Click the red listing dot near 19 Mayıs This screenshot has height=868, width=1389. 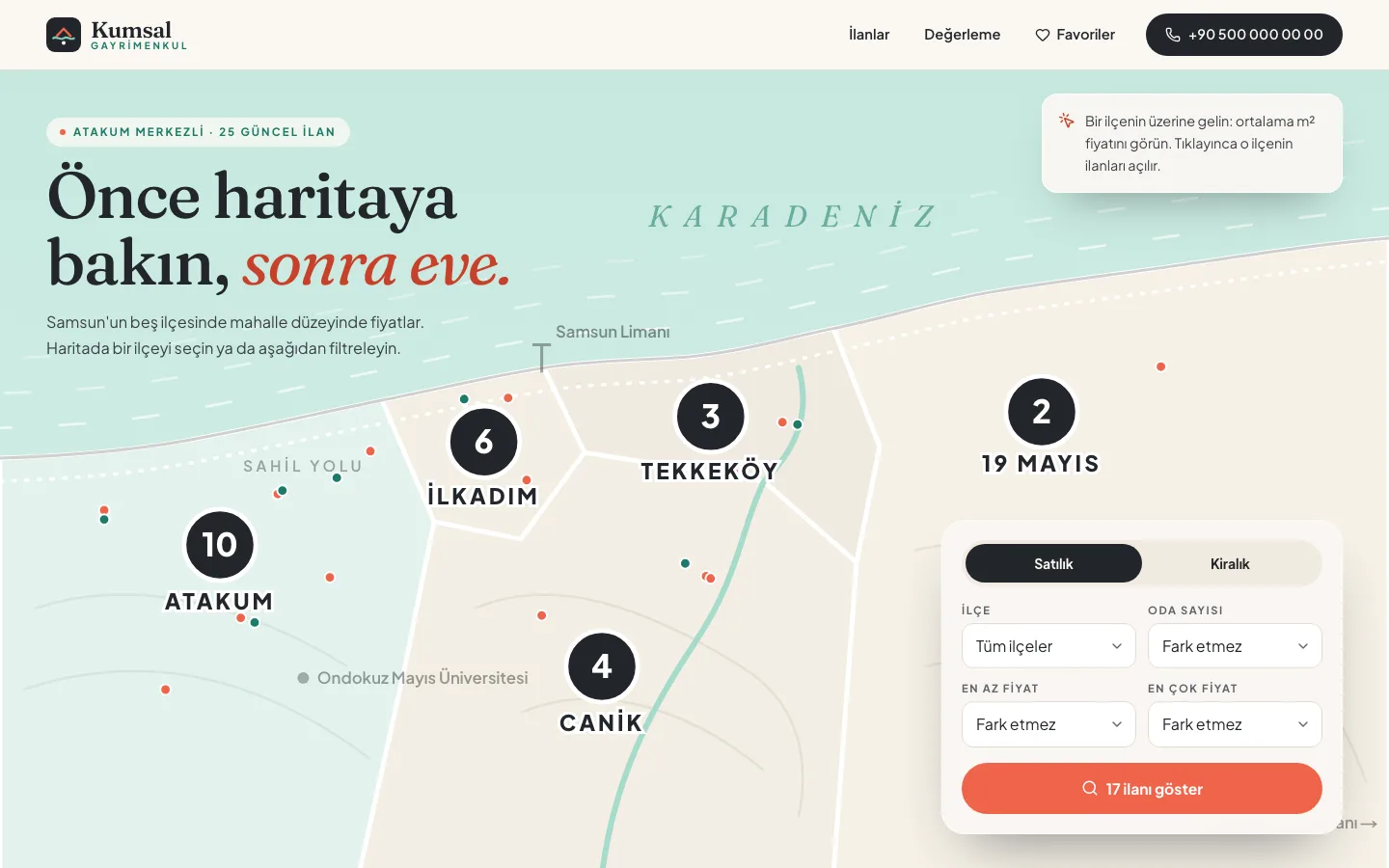coord(1161,366)
